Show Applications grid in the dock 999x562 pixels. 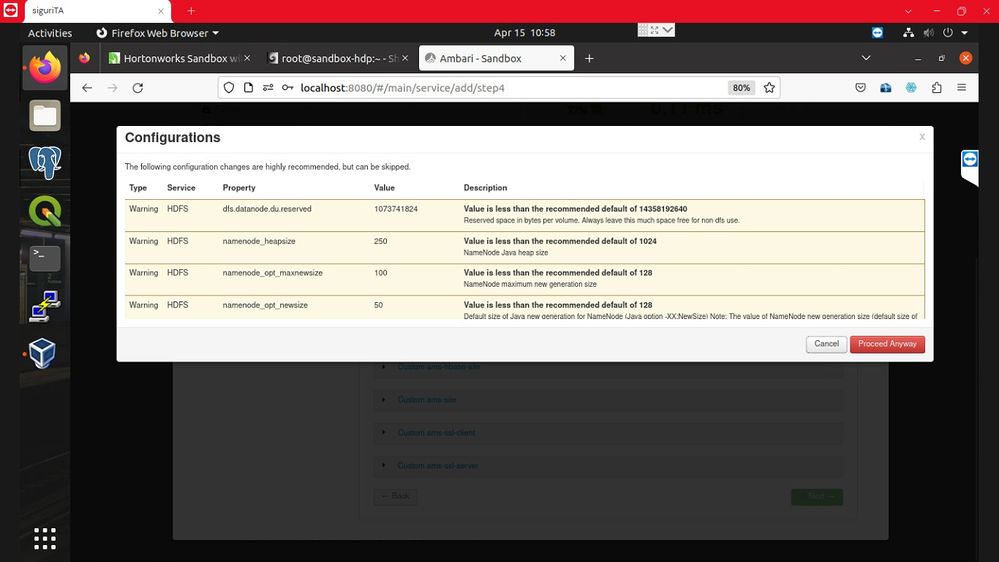click(45, 538)
